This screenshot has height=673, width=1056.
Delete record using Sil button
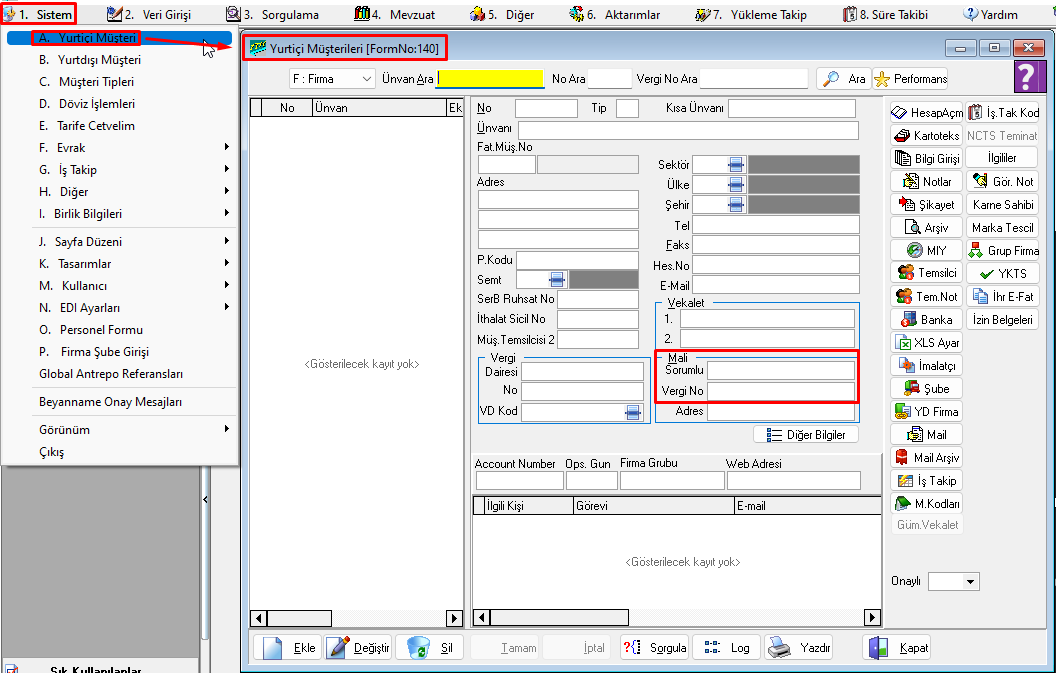430,647
